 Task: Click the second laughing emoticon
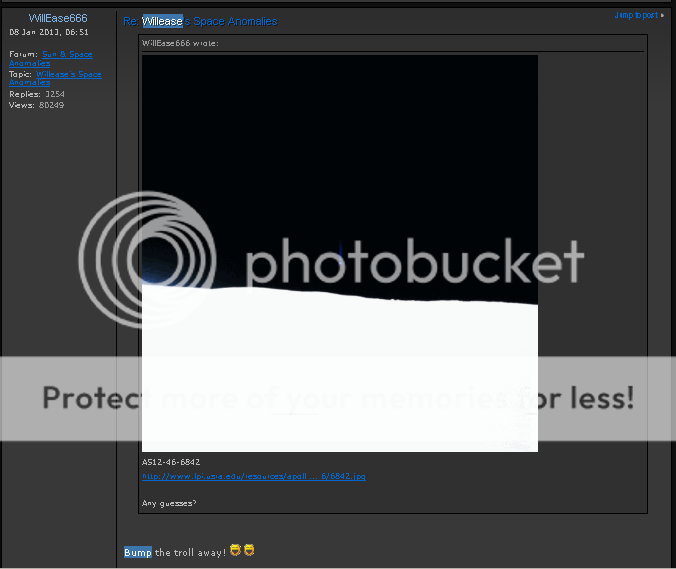coord(249,550)
